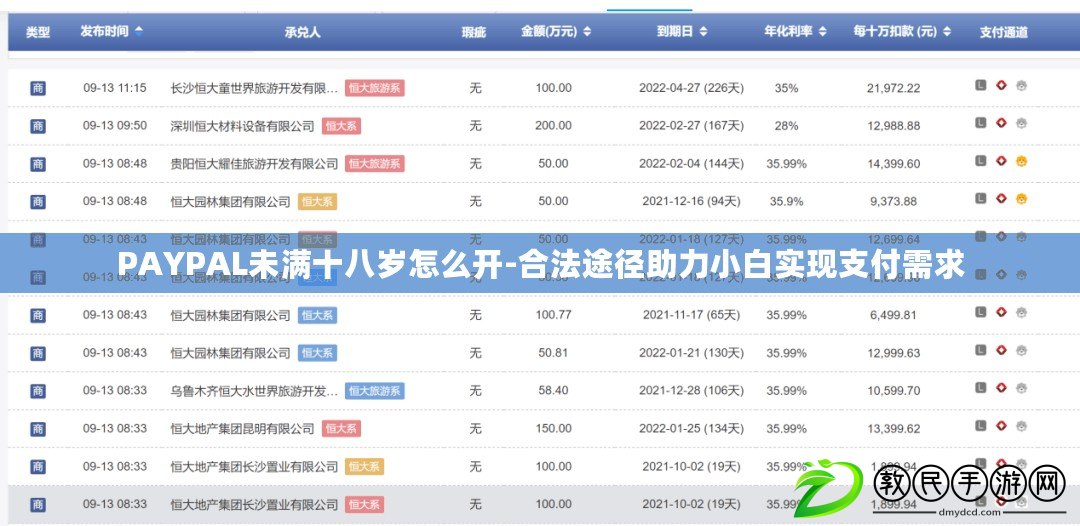Click the 类型 column header

(38, 32)
